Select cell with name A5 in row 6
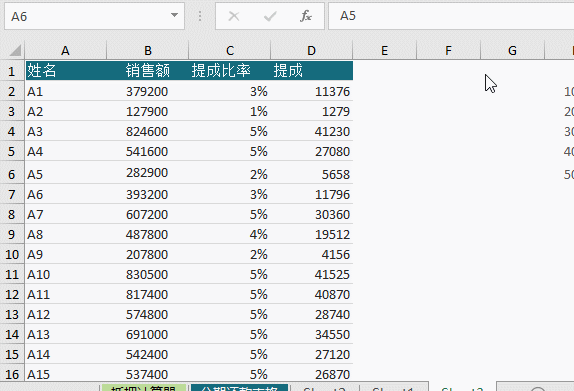574x391 pixels. coord(66,173)
